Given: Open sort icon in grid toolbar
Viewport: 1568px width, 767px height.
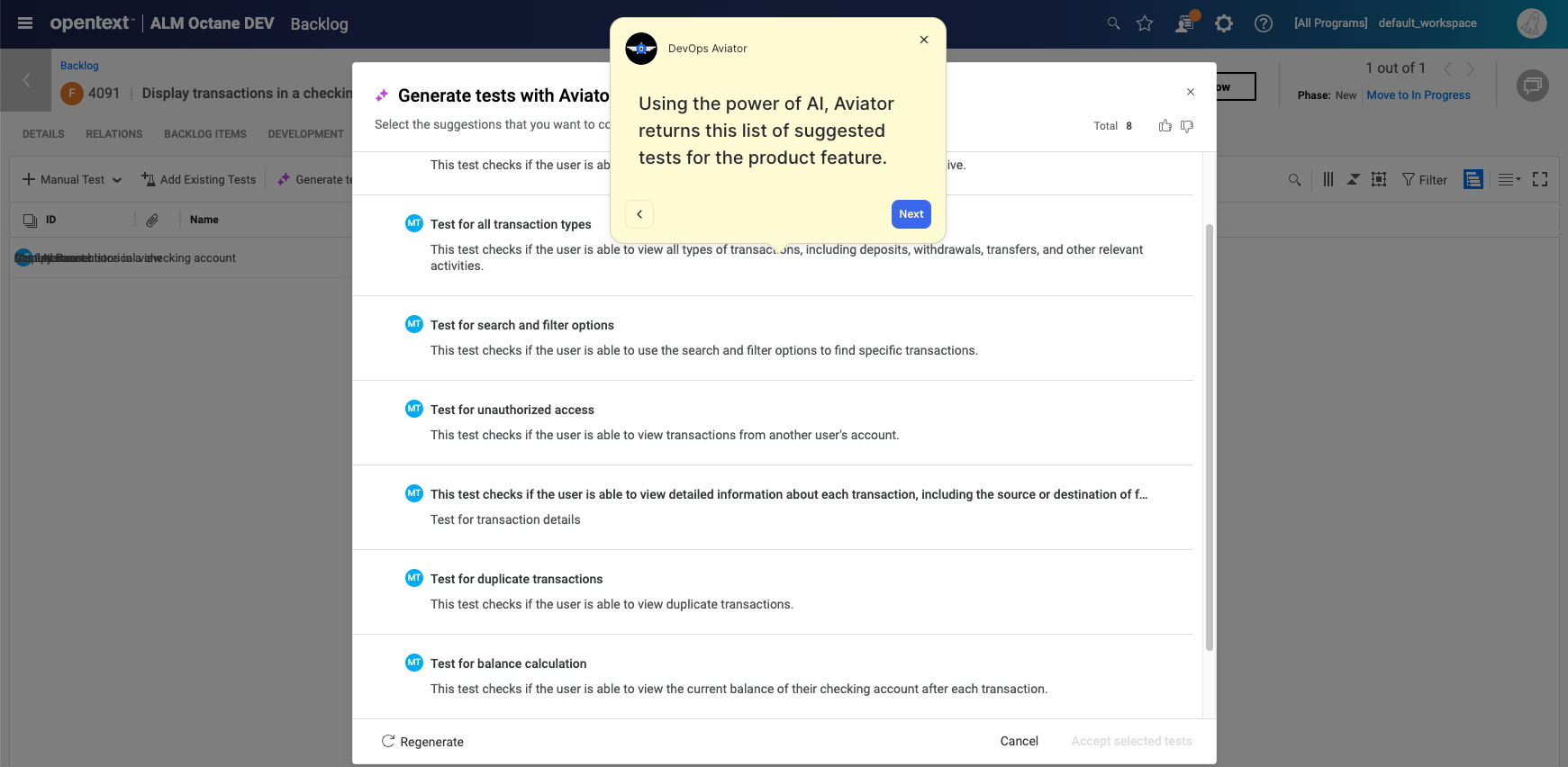Looking at the screenshot, I should (1354, 180).
